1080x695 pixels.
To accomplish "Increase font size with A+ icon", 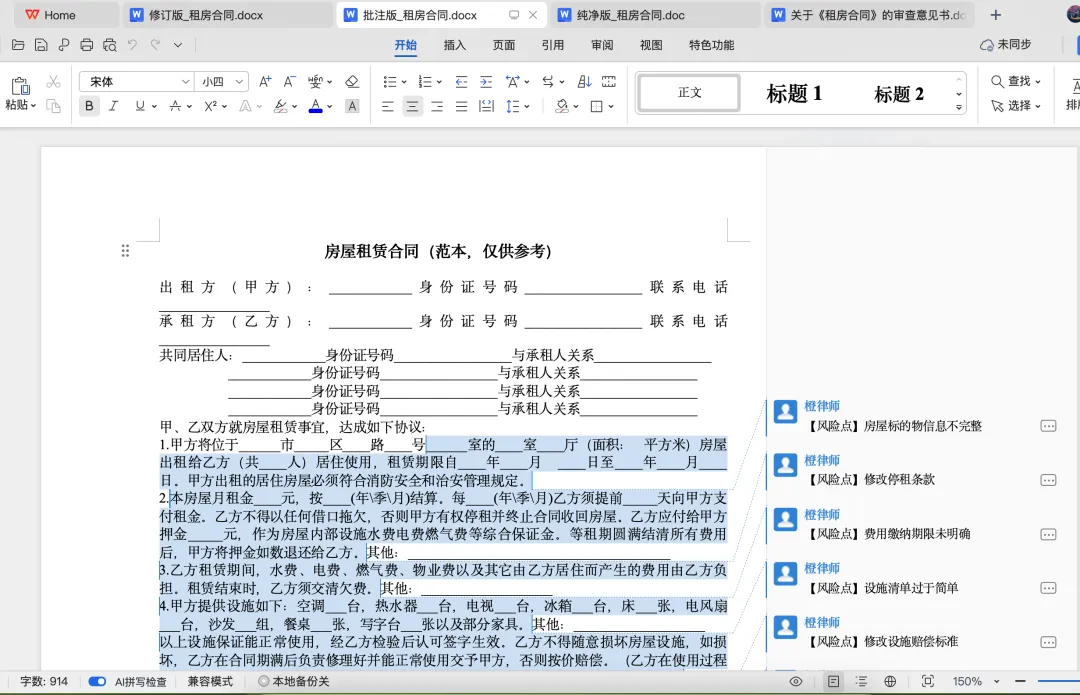I will click(265, 81).
